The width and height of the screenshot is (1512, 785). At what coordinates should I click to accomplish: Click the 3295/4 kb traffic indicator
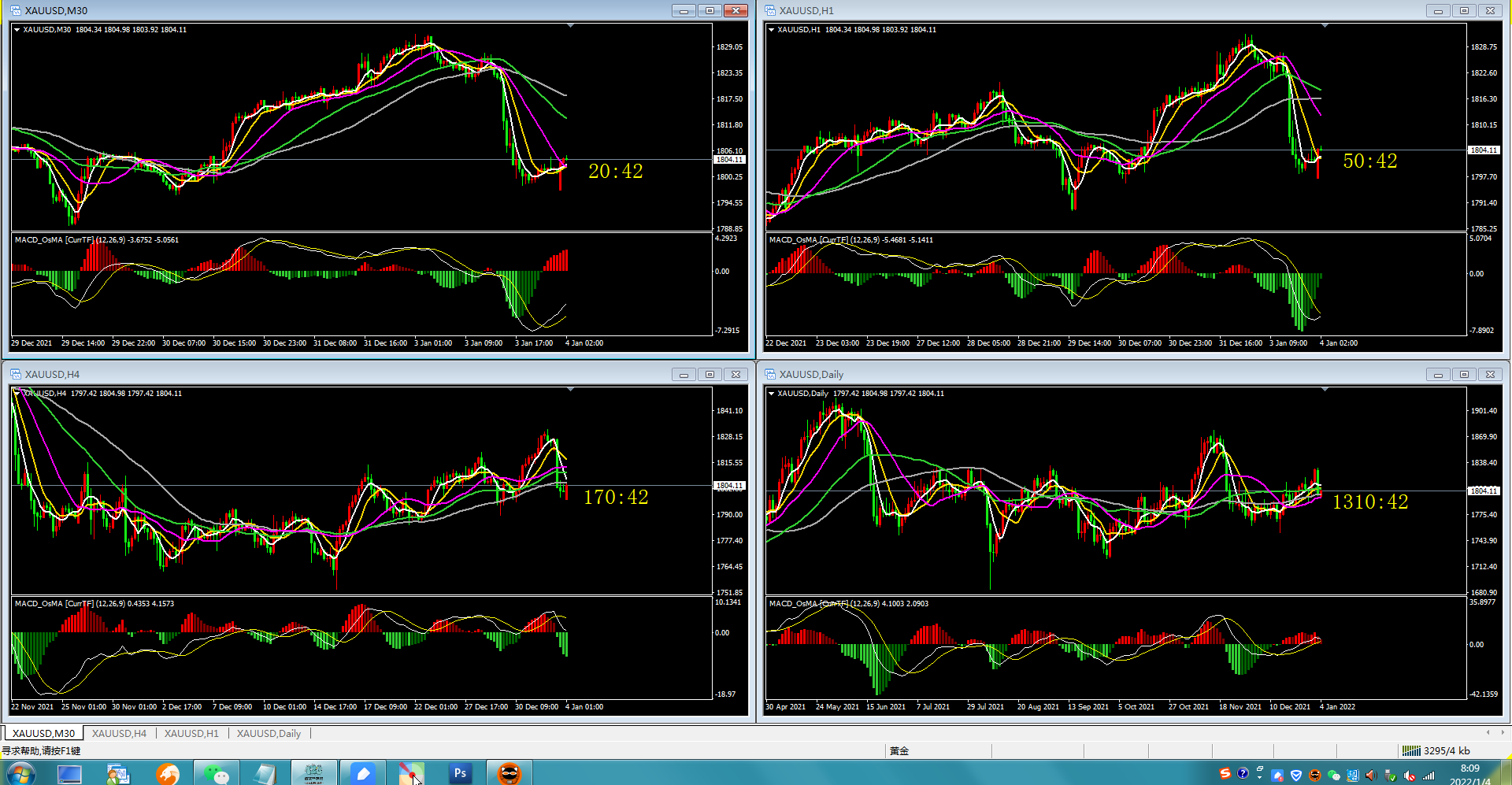tap(1447, 750)
